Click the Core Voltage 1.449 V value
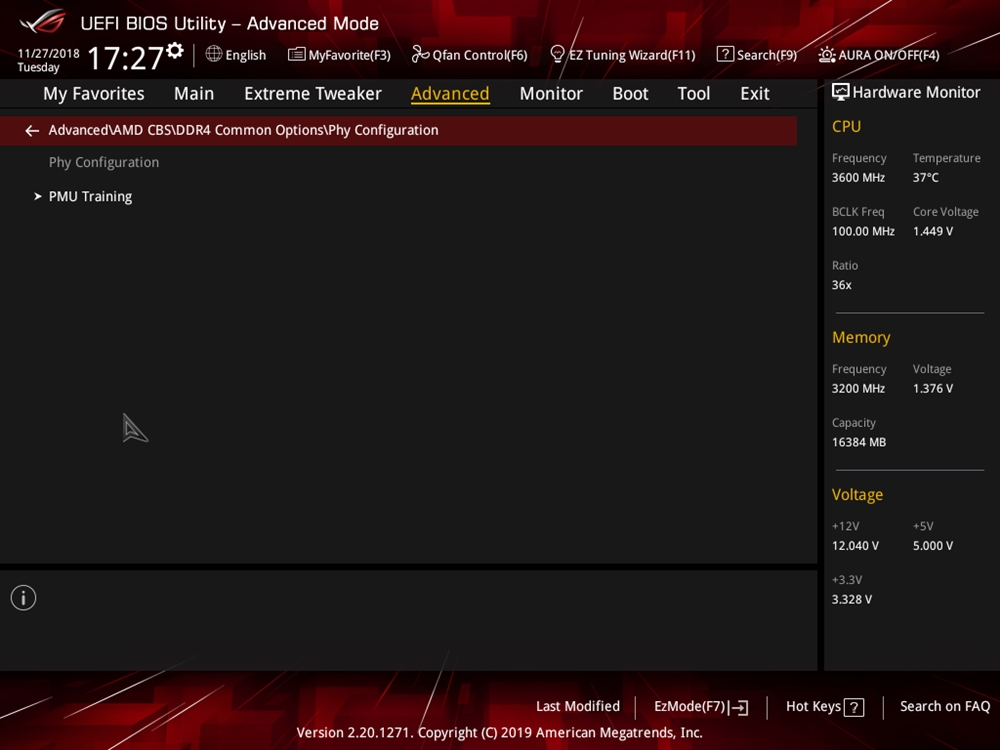This screenshot has height=750, width=1000. coord(932,232)
